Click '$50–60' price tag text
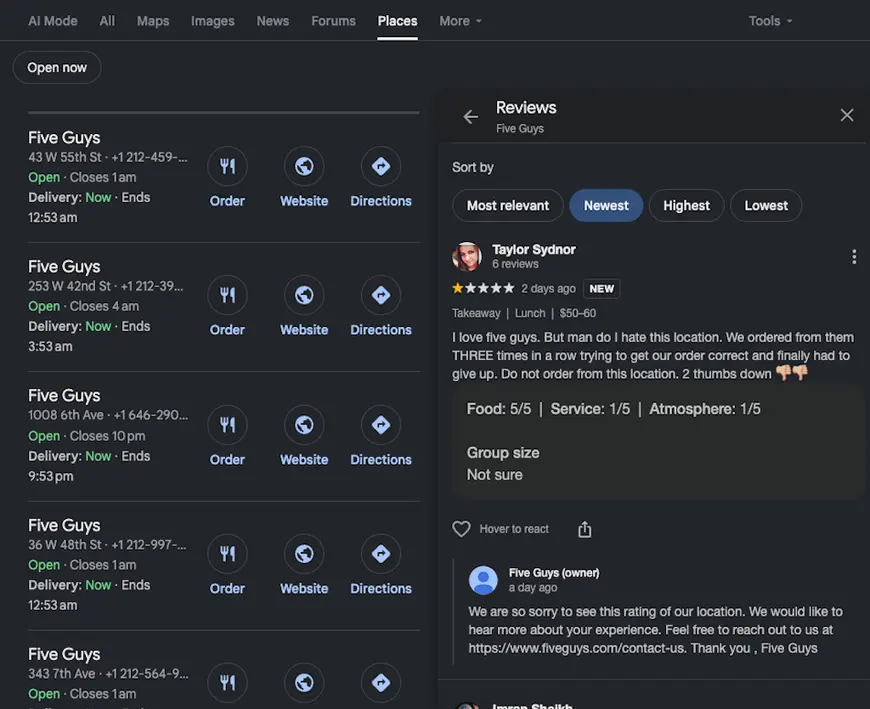Screen dimensions: 870x709 click(x=578, y=313)
